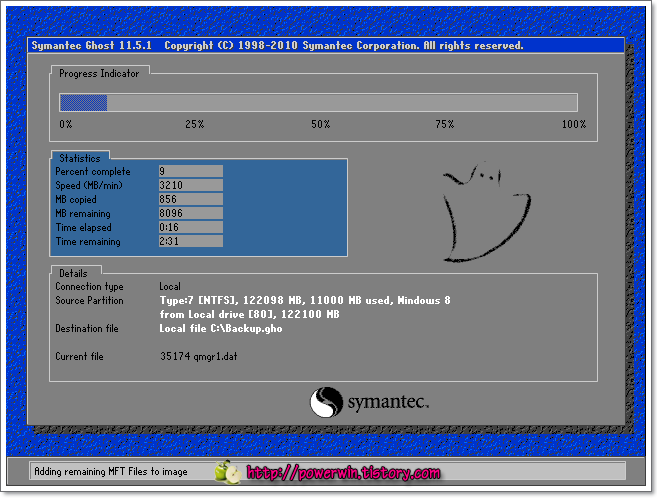Click the Time remaining value 2:31
The image size is (658, 498).
click(x=191, y=241)
